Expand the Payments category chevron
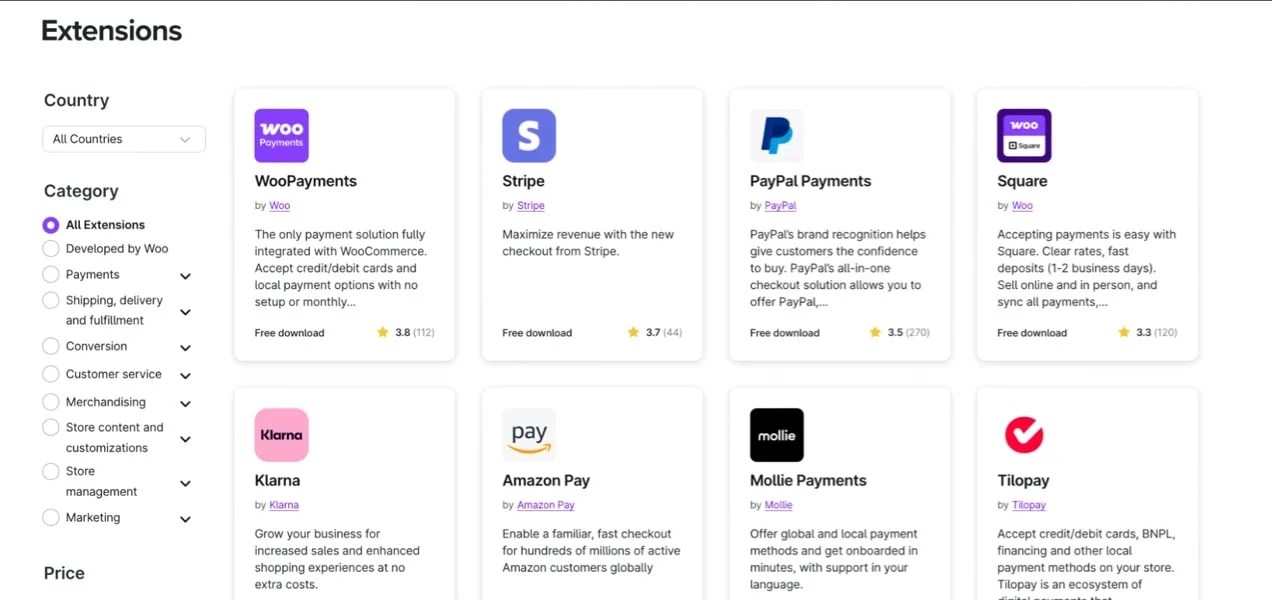1272x600 pixels. coord(185,276)
